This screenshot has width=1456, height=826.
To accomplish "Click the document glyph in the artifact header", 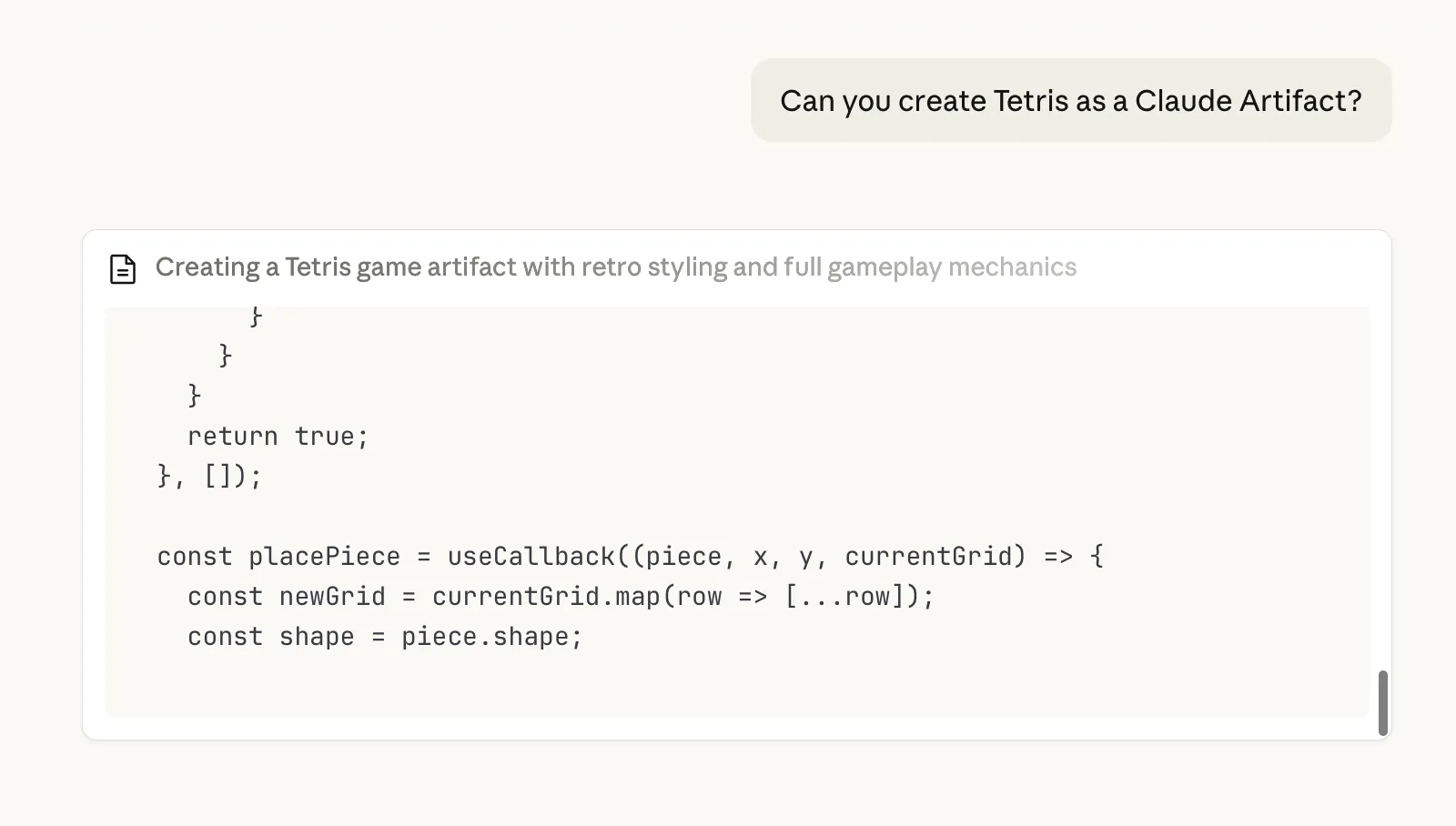I will pos(123,270).
